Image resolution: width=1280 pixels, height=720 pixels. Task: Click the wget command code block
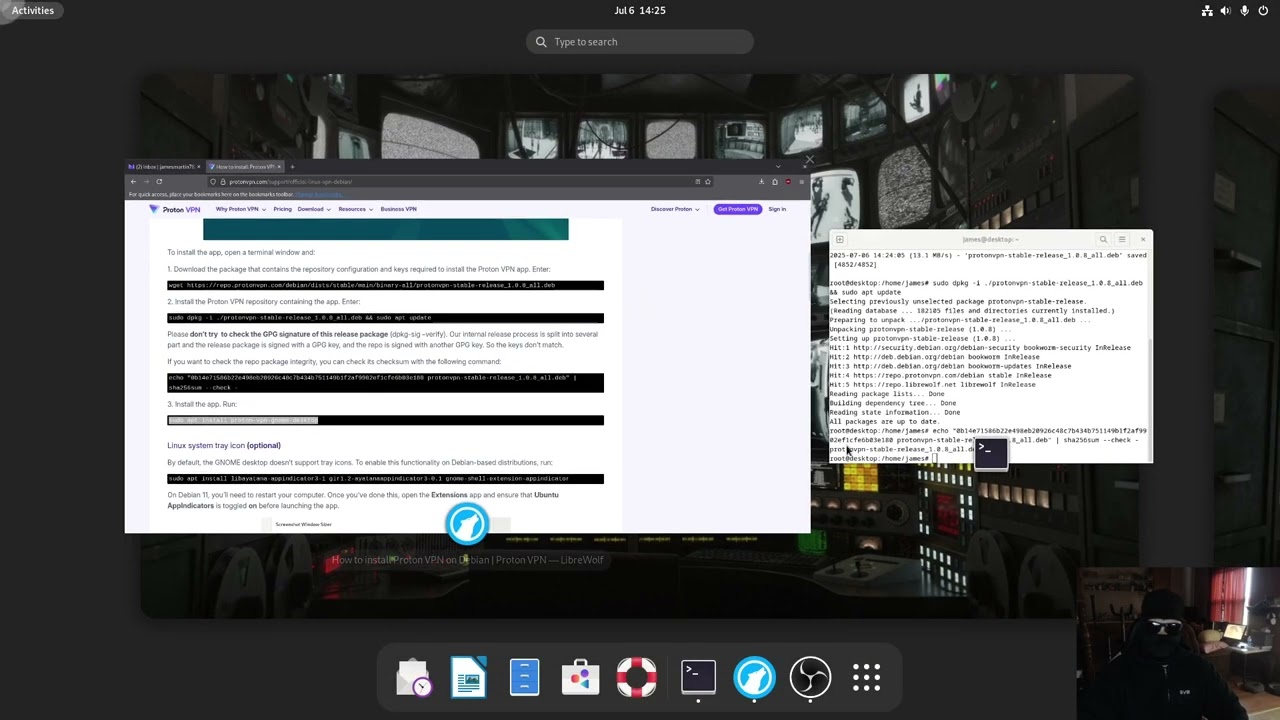[385, 285]
